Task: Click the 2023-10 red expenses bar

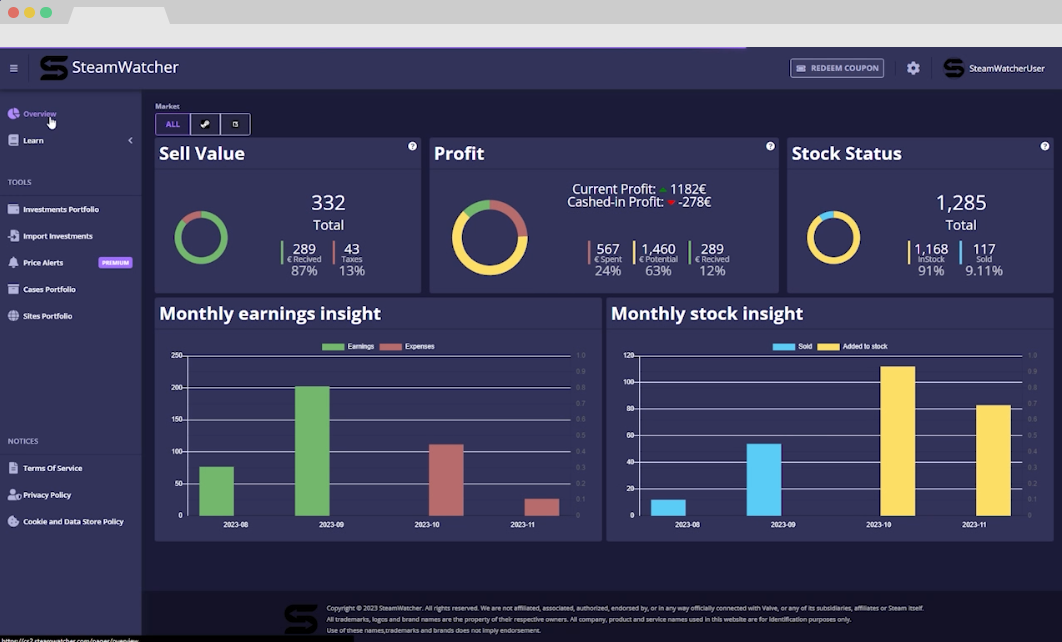Action: (446, 480)
